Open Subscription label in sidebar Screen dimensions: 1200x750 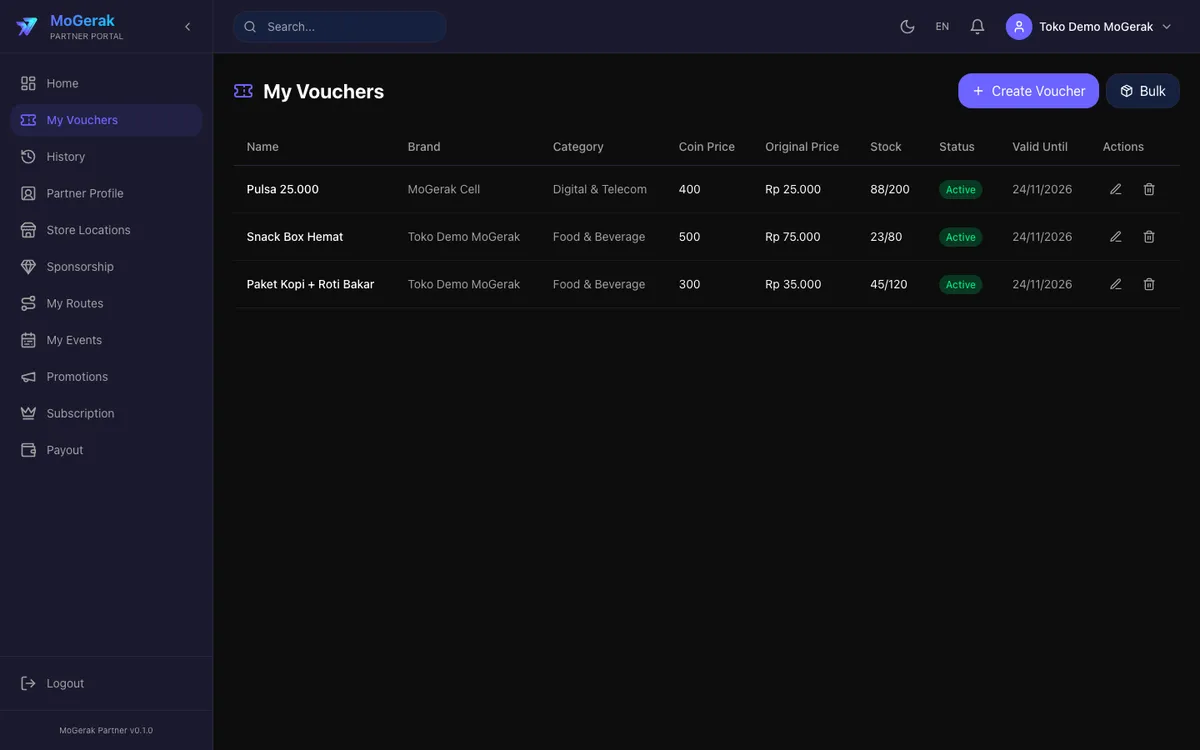click(x=80, y=413)
